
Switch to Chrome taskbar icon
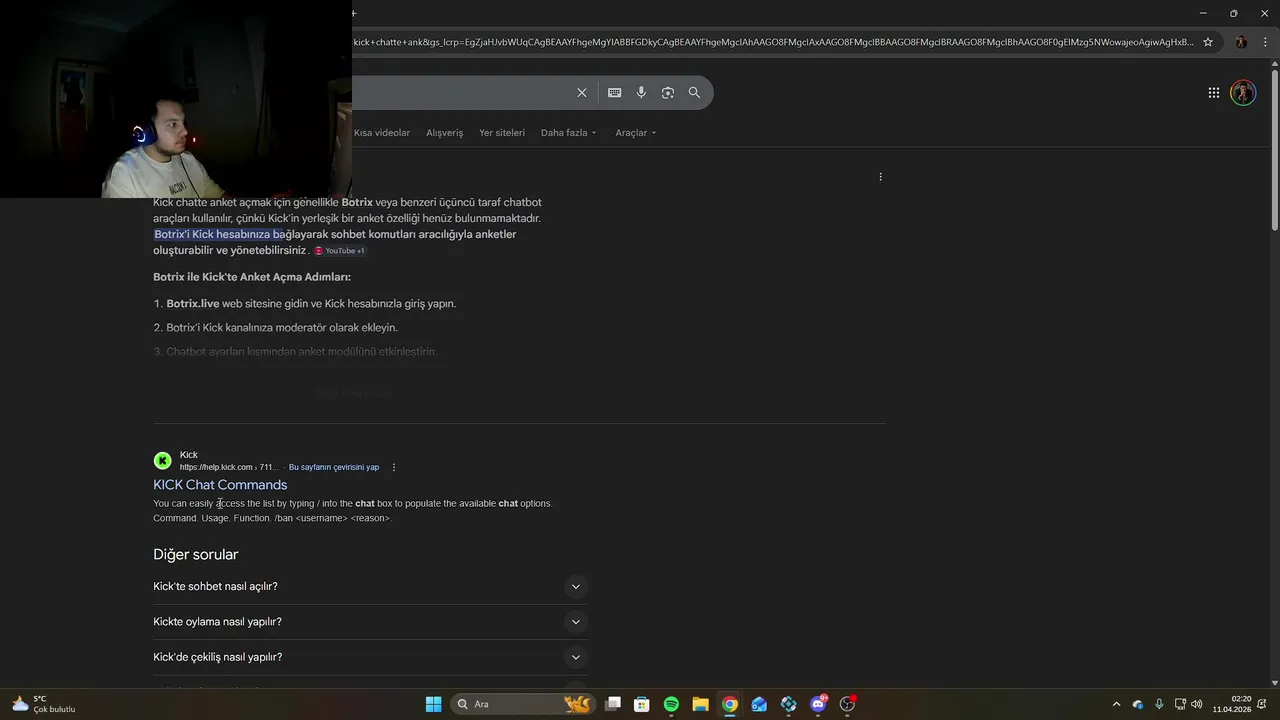click(x=730, y=704)
